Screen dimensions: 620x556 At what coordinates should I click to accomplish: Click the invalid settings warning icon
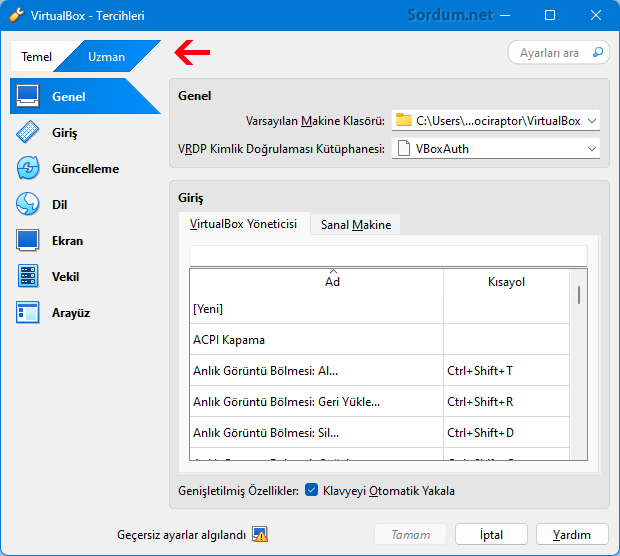click(x=260, y=534)
